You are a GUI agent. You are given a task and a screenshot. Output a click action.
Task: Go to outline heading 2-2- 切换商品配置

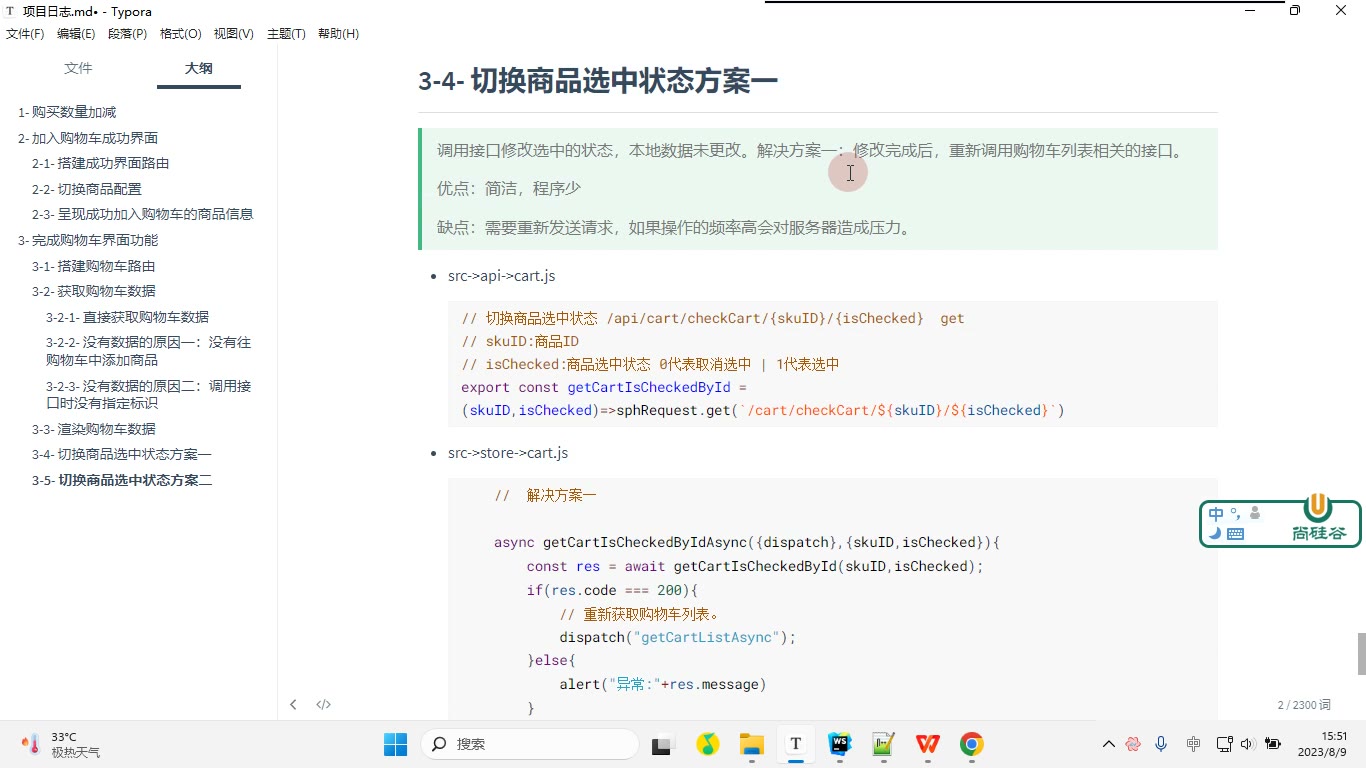87,189
